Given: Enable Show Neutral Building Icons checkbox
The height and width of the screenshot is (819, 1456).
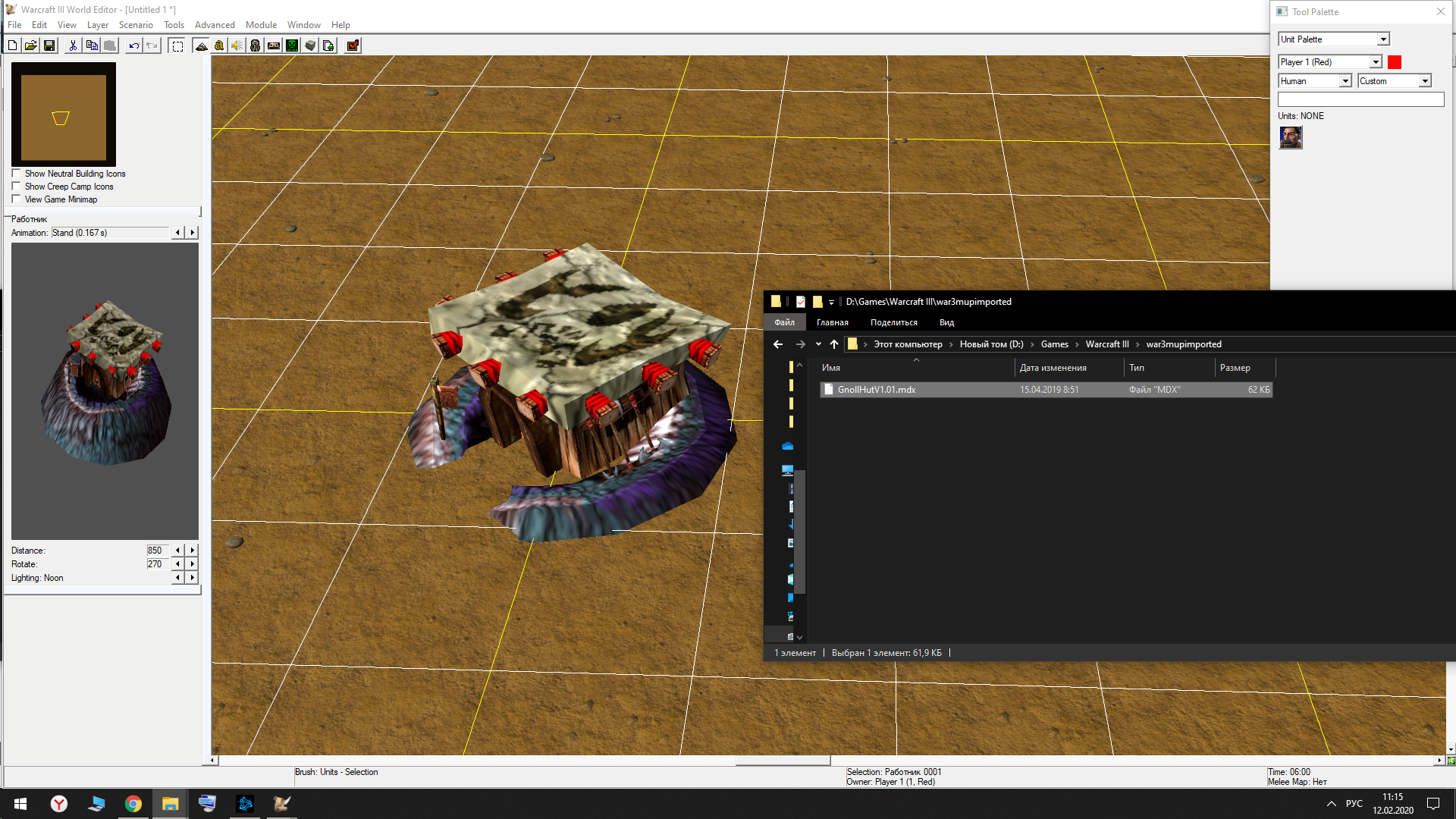Looking at the screenshot, I should [x=16, y=174].
